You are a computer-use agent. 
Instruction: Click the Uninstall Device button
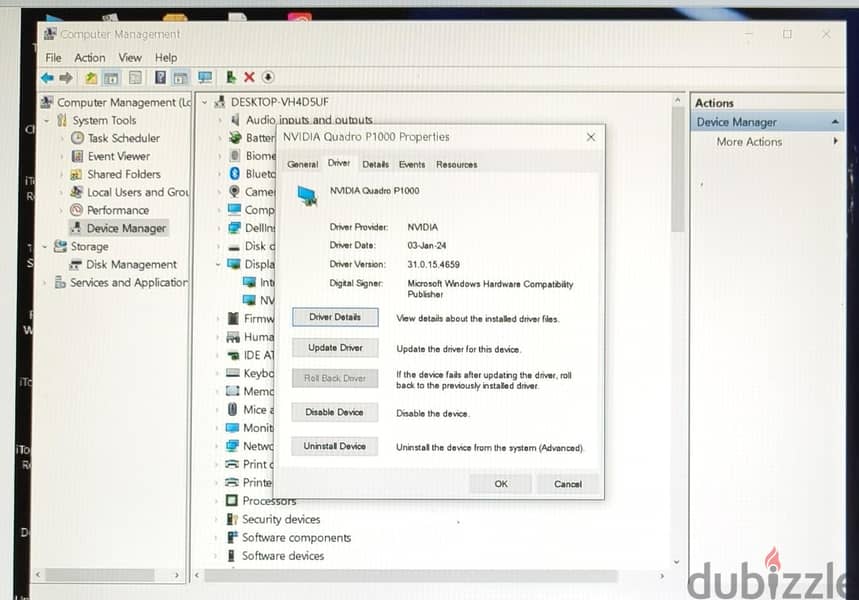(334, 446)
